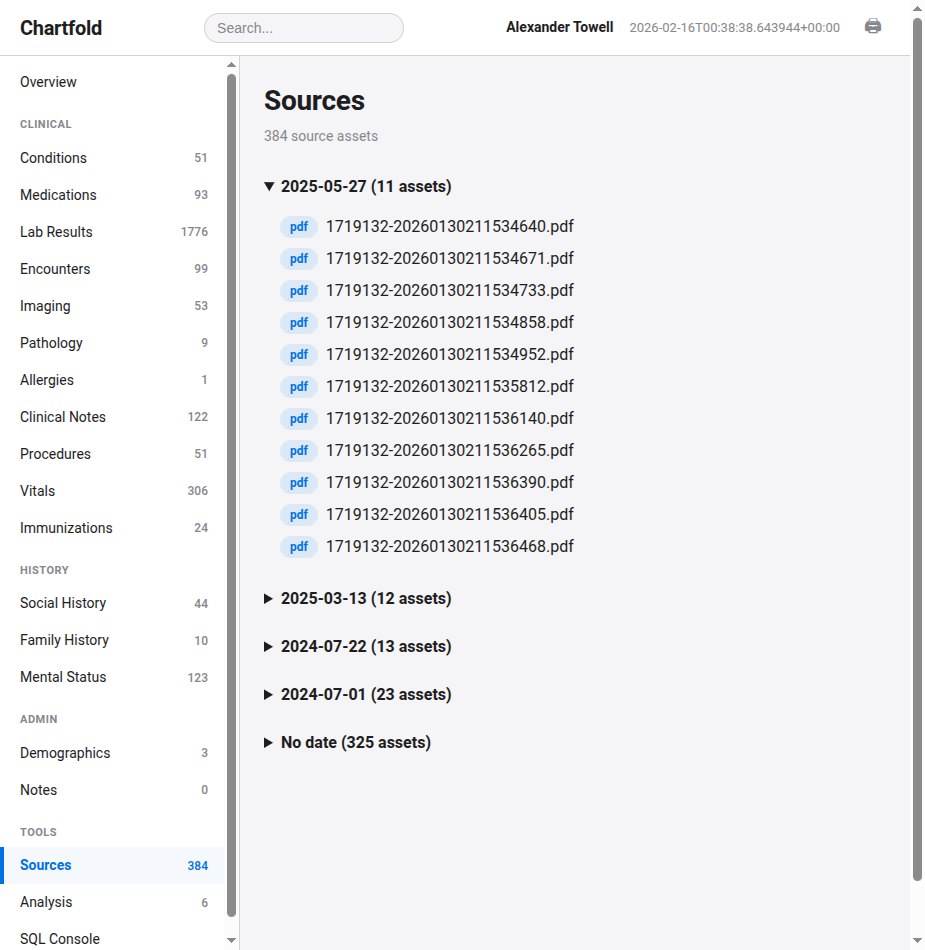Click inside the Search field
The image size is (925, 950).
[x=303, y=28]
